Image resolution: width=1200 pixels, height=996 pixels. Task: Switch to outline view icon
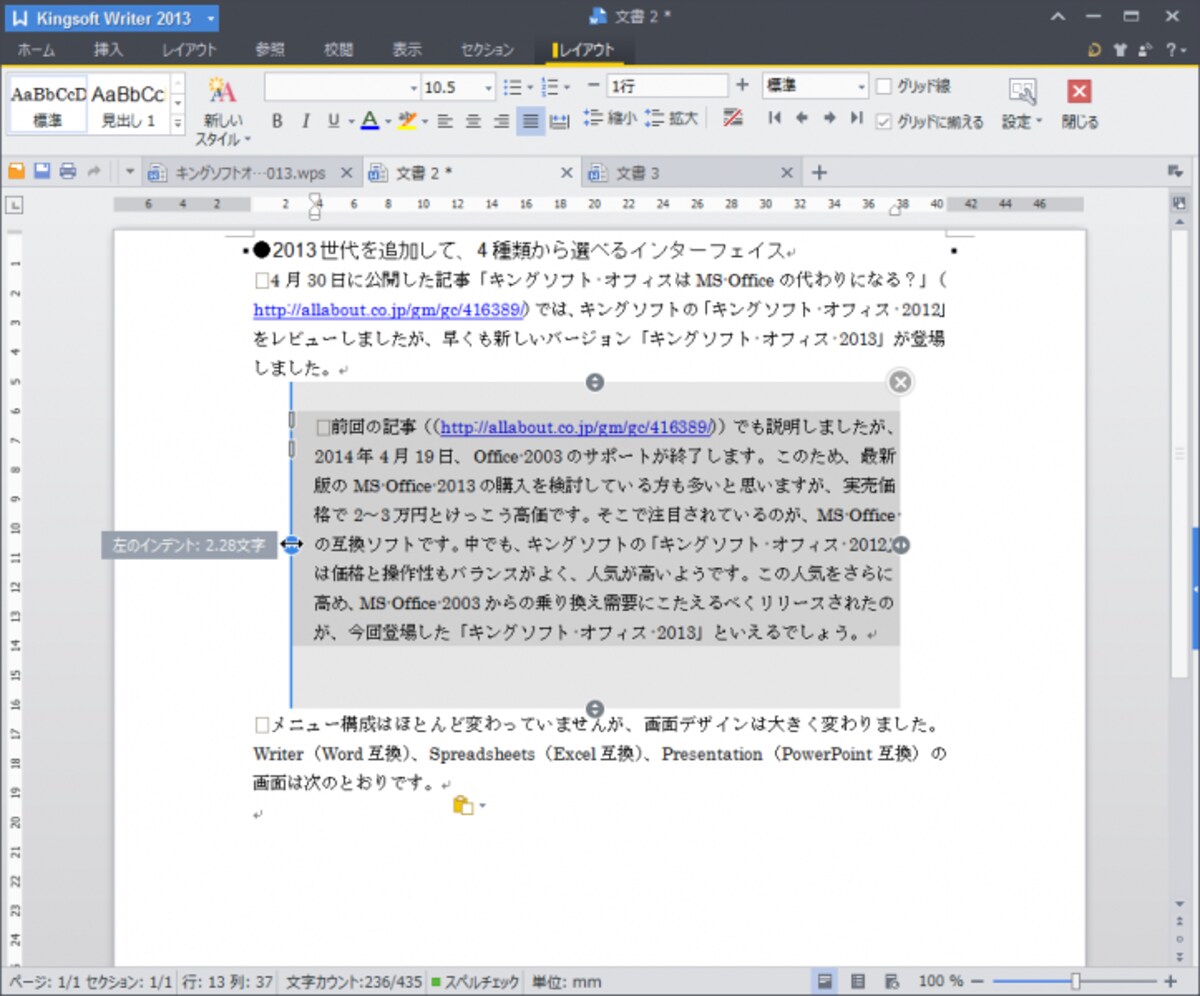point(858,981)
